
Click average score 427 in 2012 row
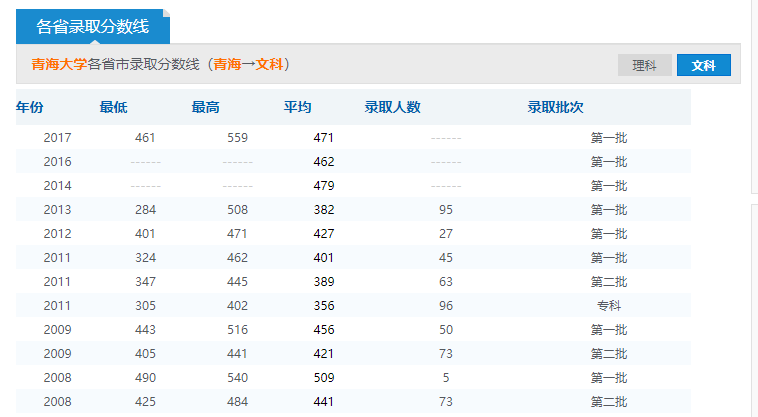tap(323, 234)
